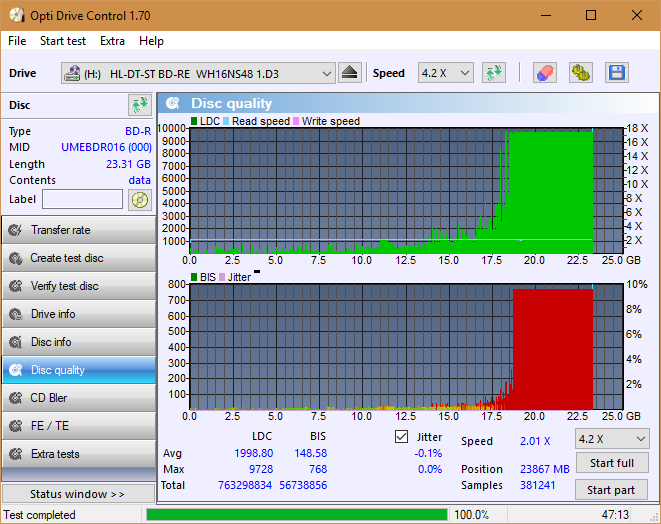Expand the 4.2 X speed dropdown near Start full
The width and height of the screenshot is (661, 524).
(611, 438)
